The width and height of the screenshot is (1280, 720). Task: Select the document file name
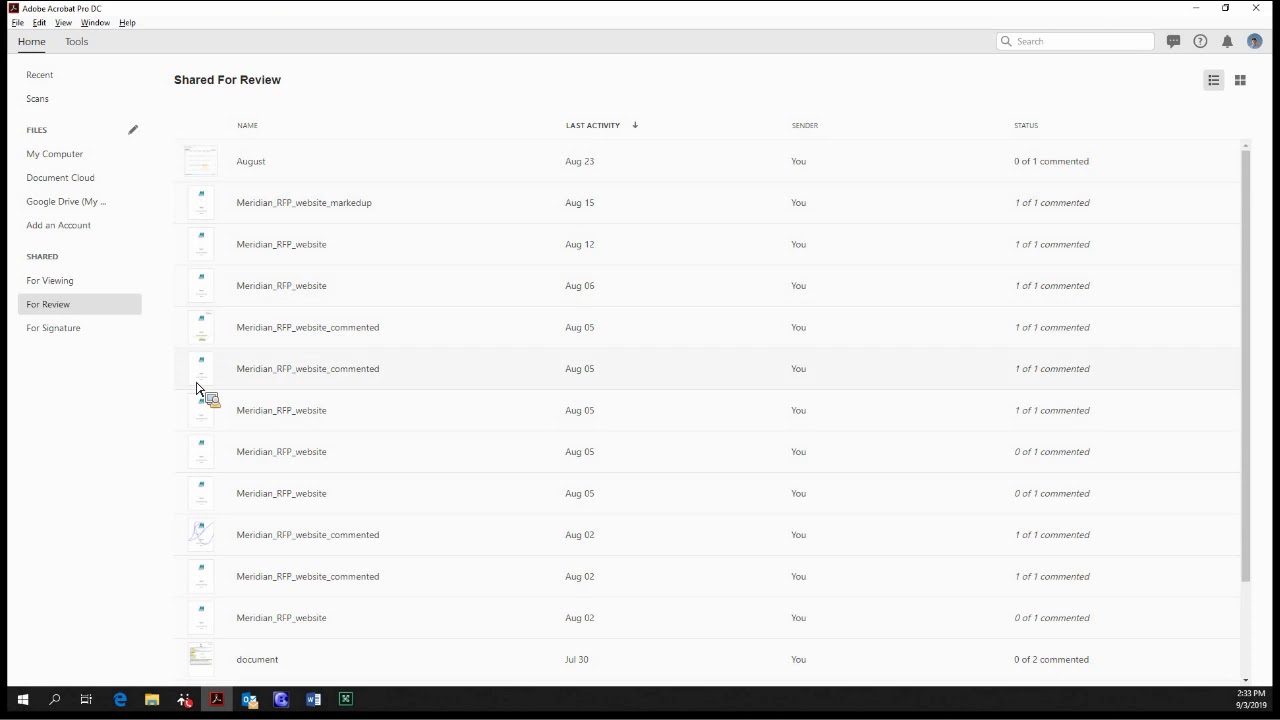[257, 660]
